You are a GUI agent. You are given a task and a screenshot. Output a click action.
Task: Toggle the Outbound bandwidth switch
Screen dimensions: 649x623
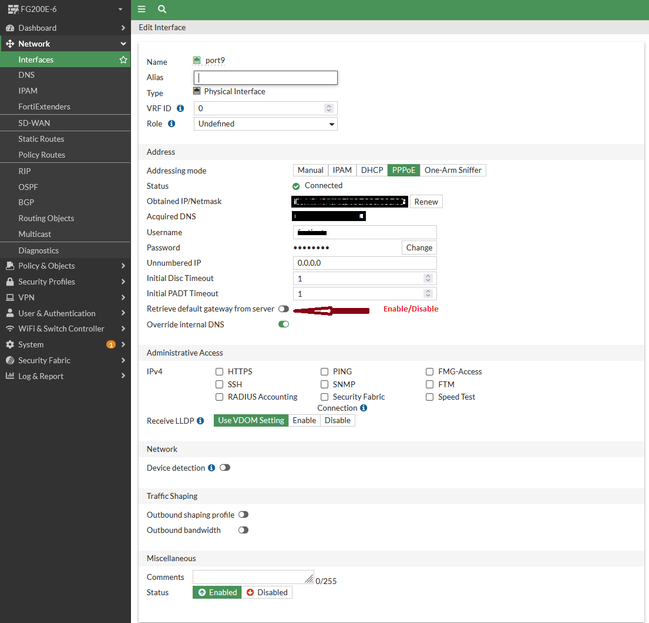click(243, 530)
